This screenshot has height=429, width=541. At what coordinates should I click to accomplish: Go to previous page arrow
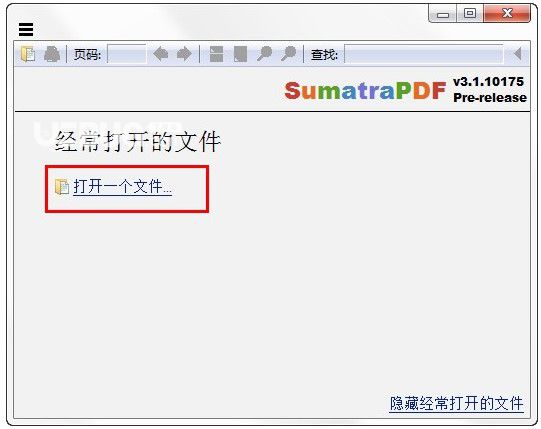(160, 54)
